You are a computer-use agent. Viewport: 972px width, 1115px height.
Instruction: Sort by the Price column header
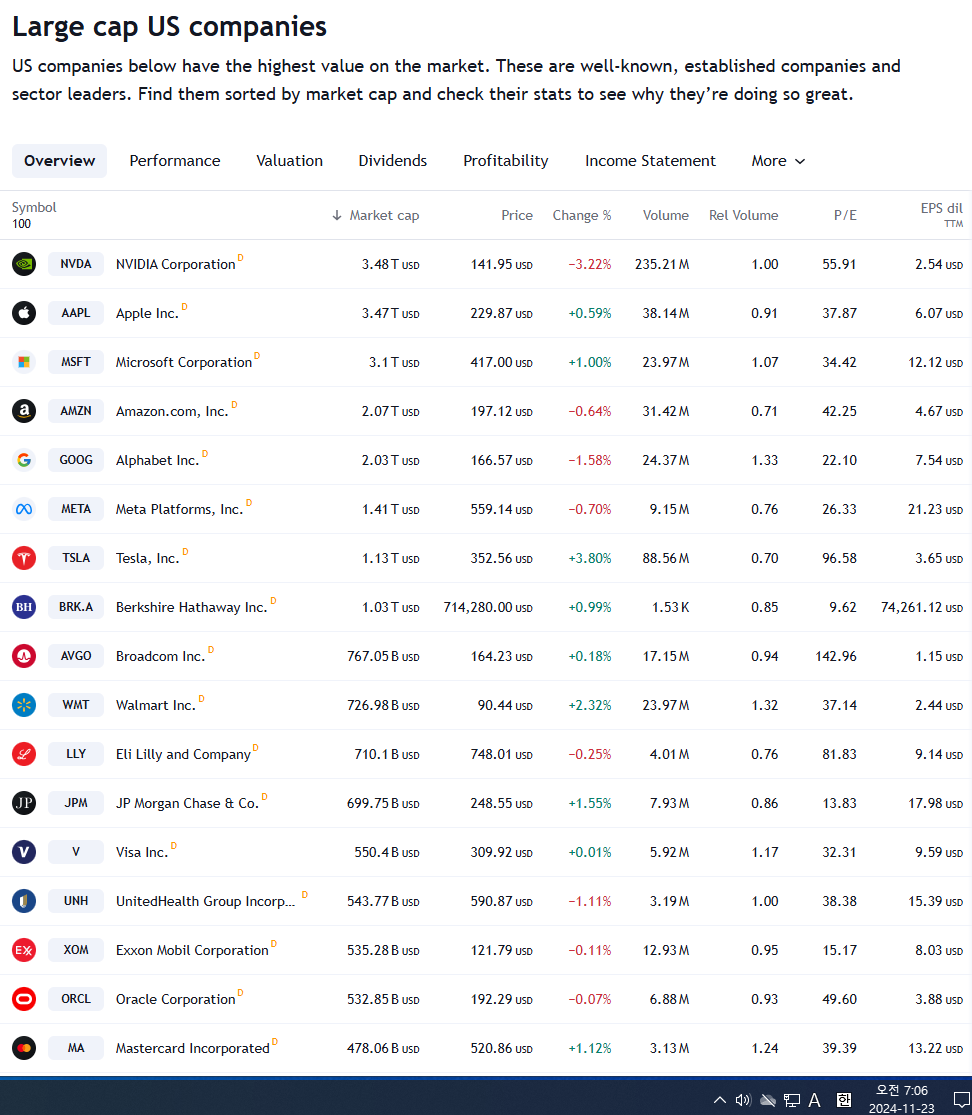click(517, 215)
